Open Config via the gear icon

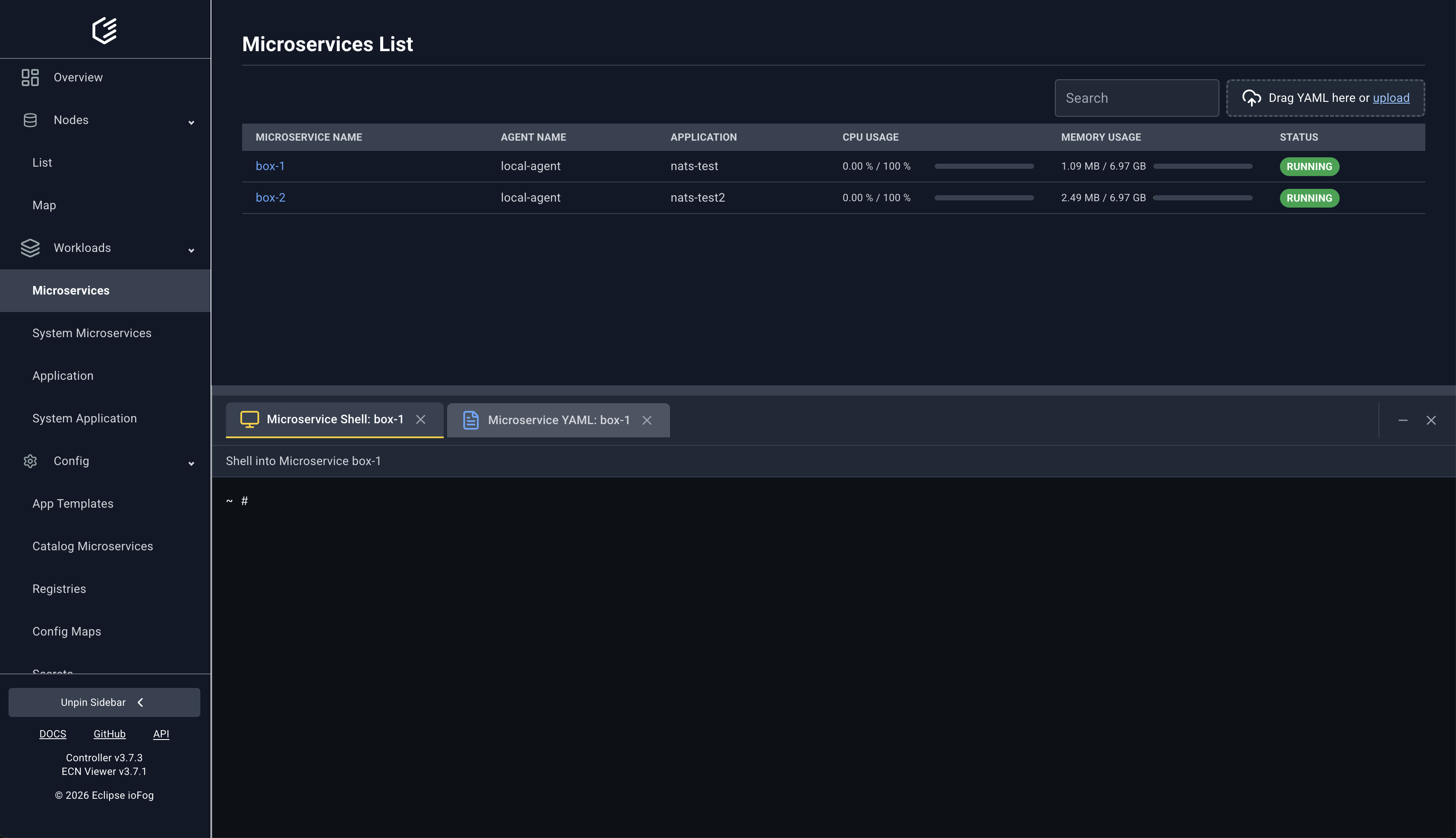[30, 461]
